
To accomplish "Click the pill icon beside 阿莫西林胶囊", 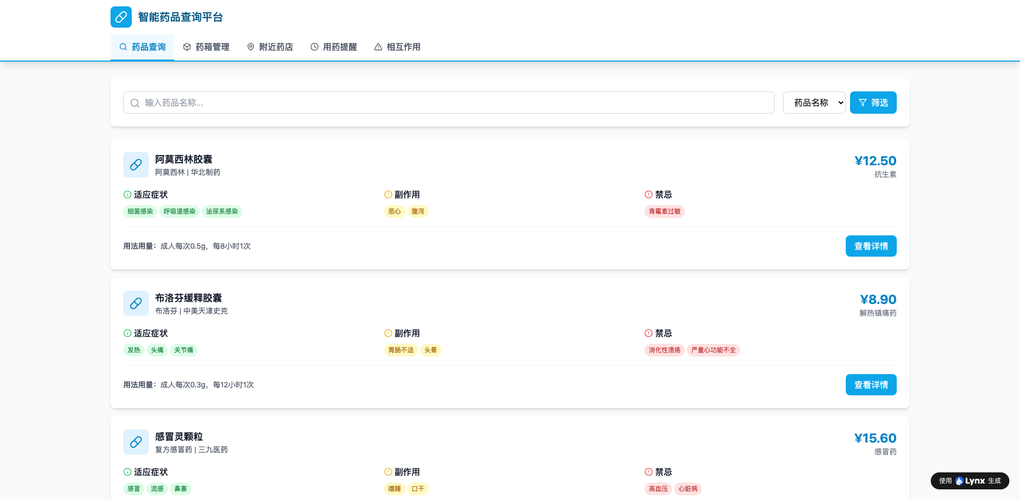I will tap(136, 165).
